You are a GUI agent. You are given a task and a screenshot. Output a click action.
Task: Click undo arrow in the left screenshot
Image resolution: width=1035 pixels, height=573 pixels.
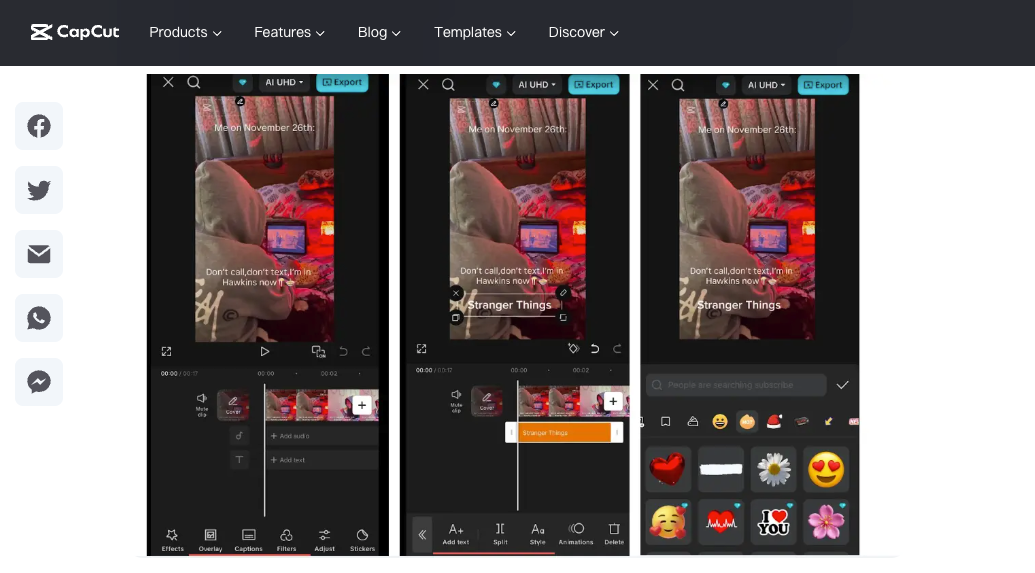(343, 351)
